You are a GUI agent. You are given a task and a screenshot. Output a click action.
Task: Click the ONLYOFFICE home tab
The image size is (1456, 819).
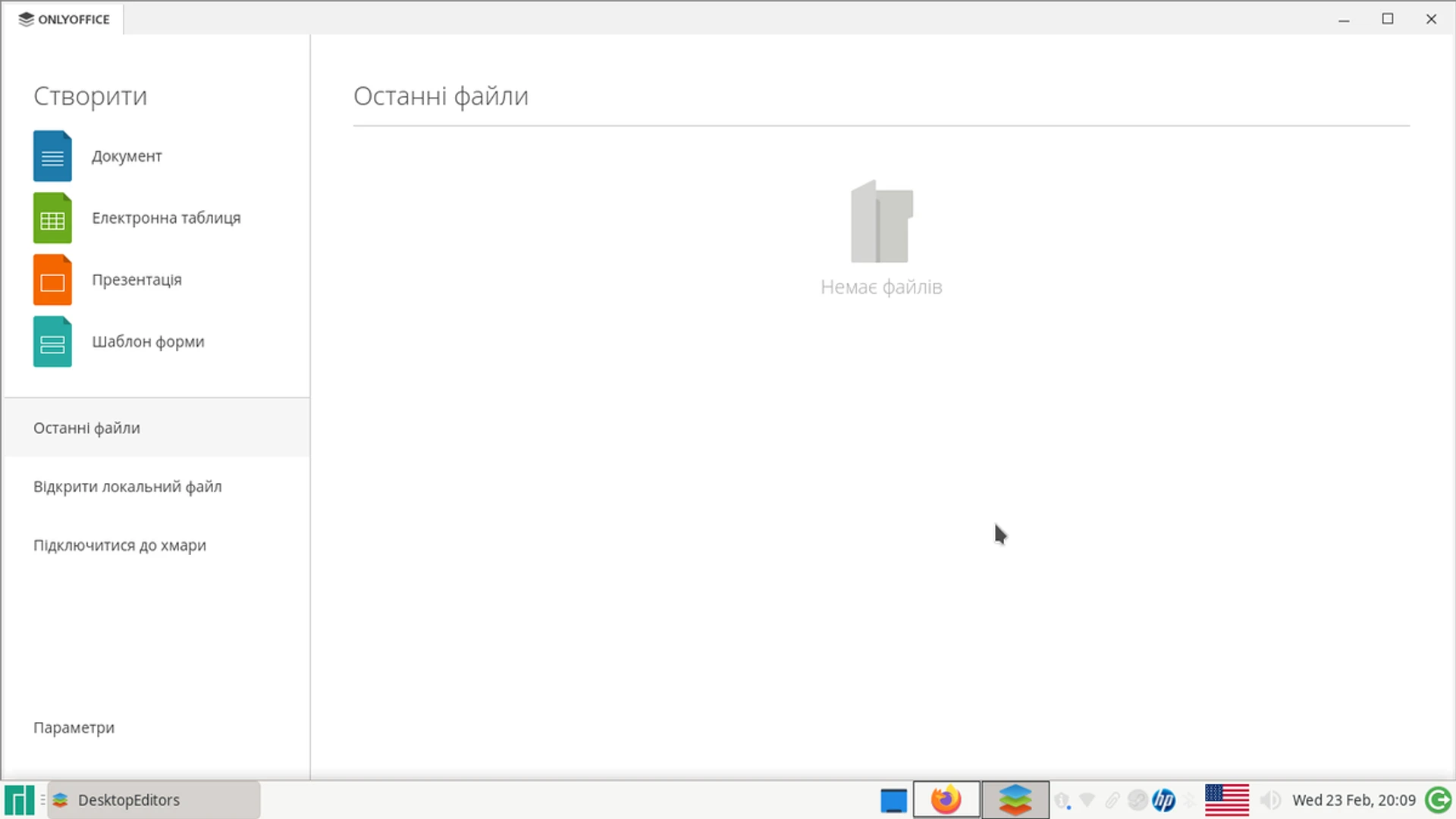point(64,19)
